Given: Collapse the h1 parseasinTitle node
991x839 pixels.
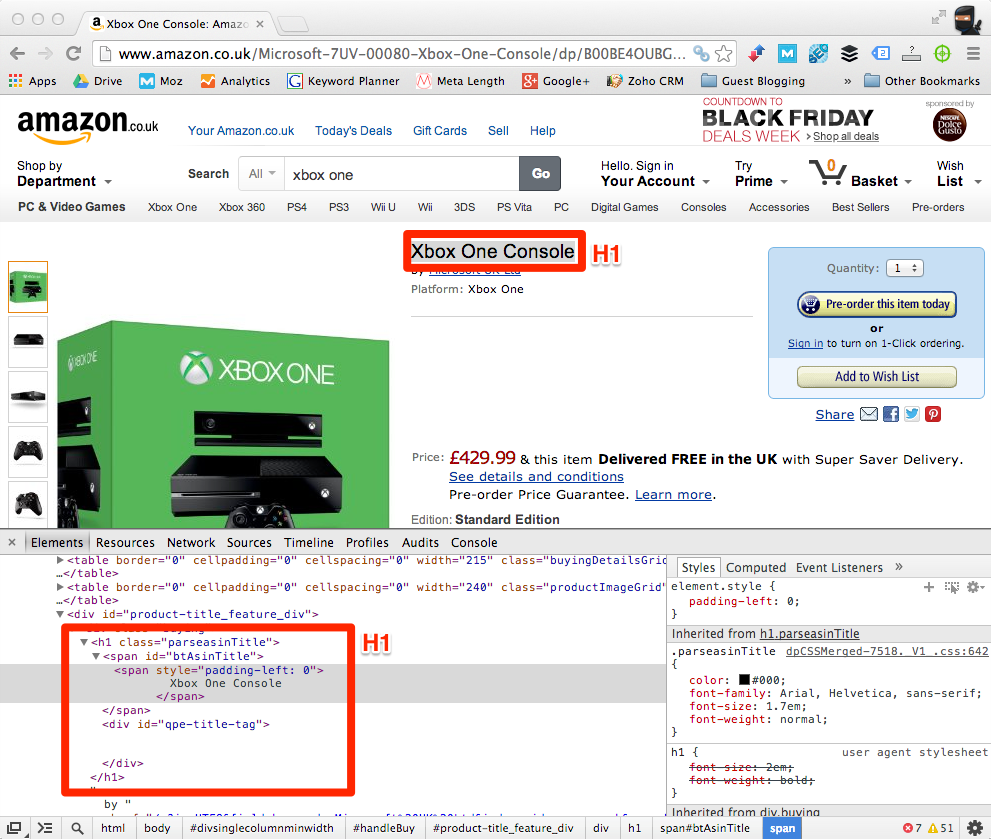Looking at the screenshot, I should tap(83, 642).
